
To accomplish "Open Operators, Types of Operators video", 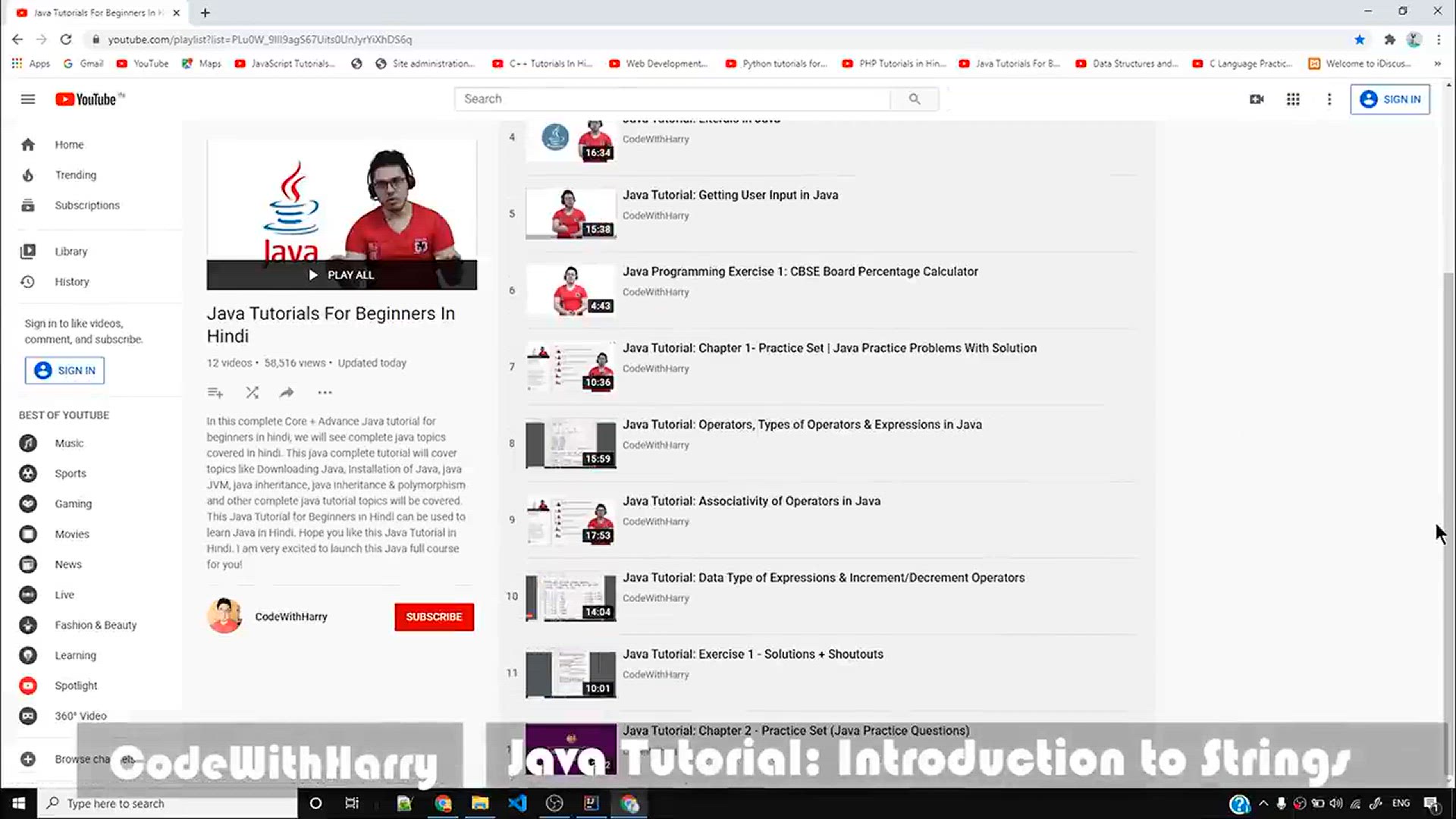I will [802, 425].
